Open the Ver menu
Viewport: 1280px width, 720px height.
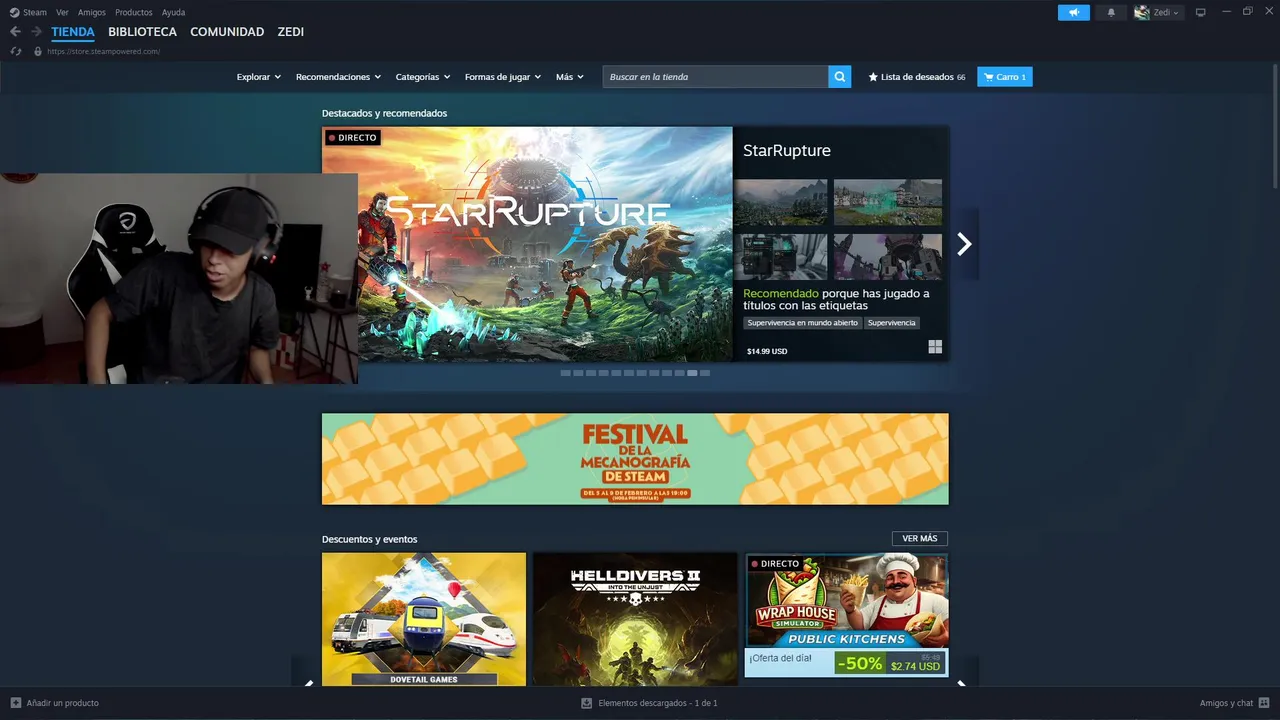click(62, 12)
